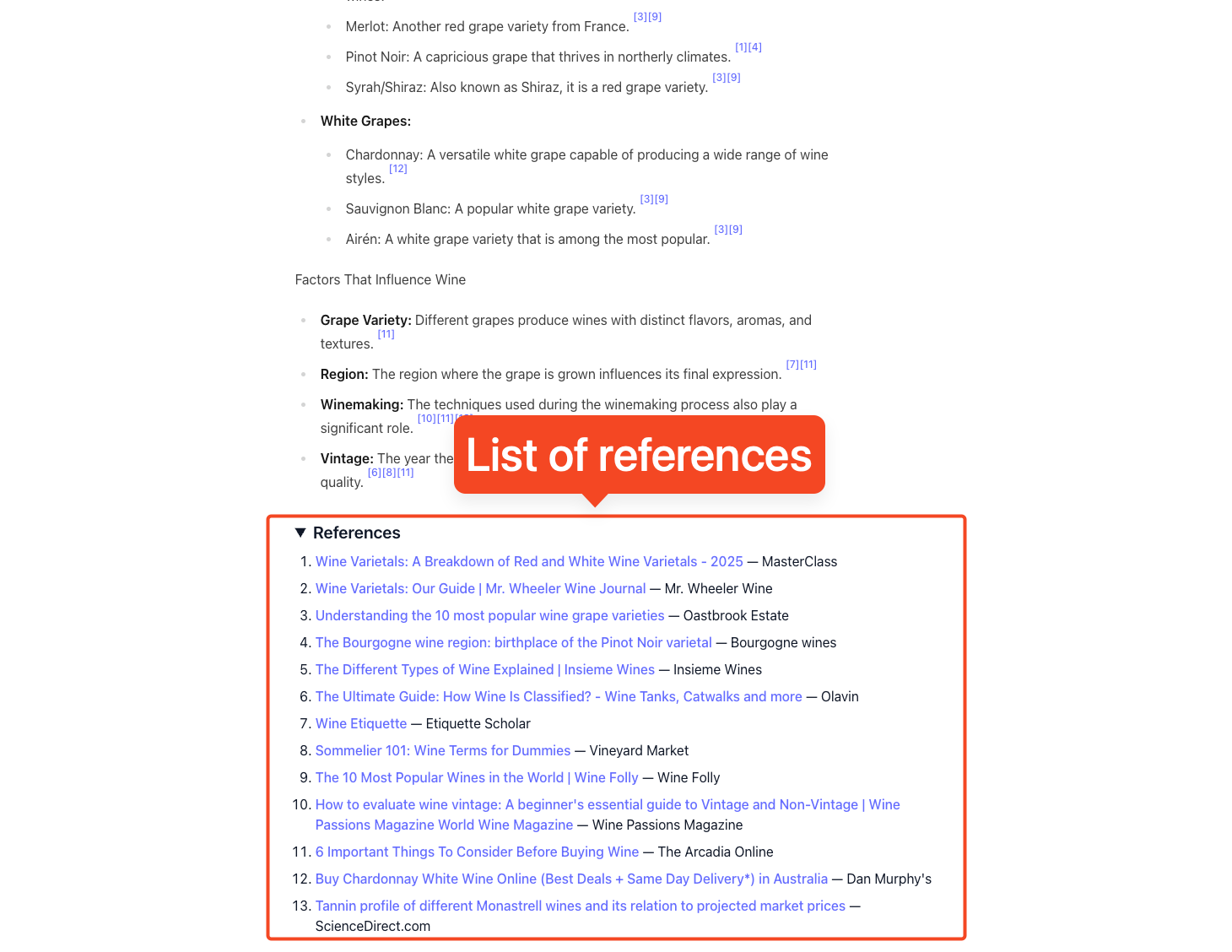The image size is (1232, 952).
Task: Open the Tannin profile of Monastrell wines link
Action: (x=580, y=906)
